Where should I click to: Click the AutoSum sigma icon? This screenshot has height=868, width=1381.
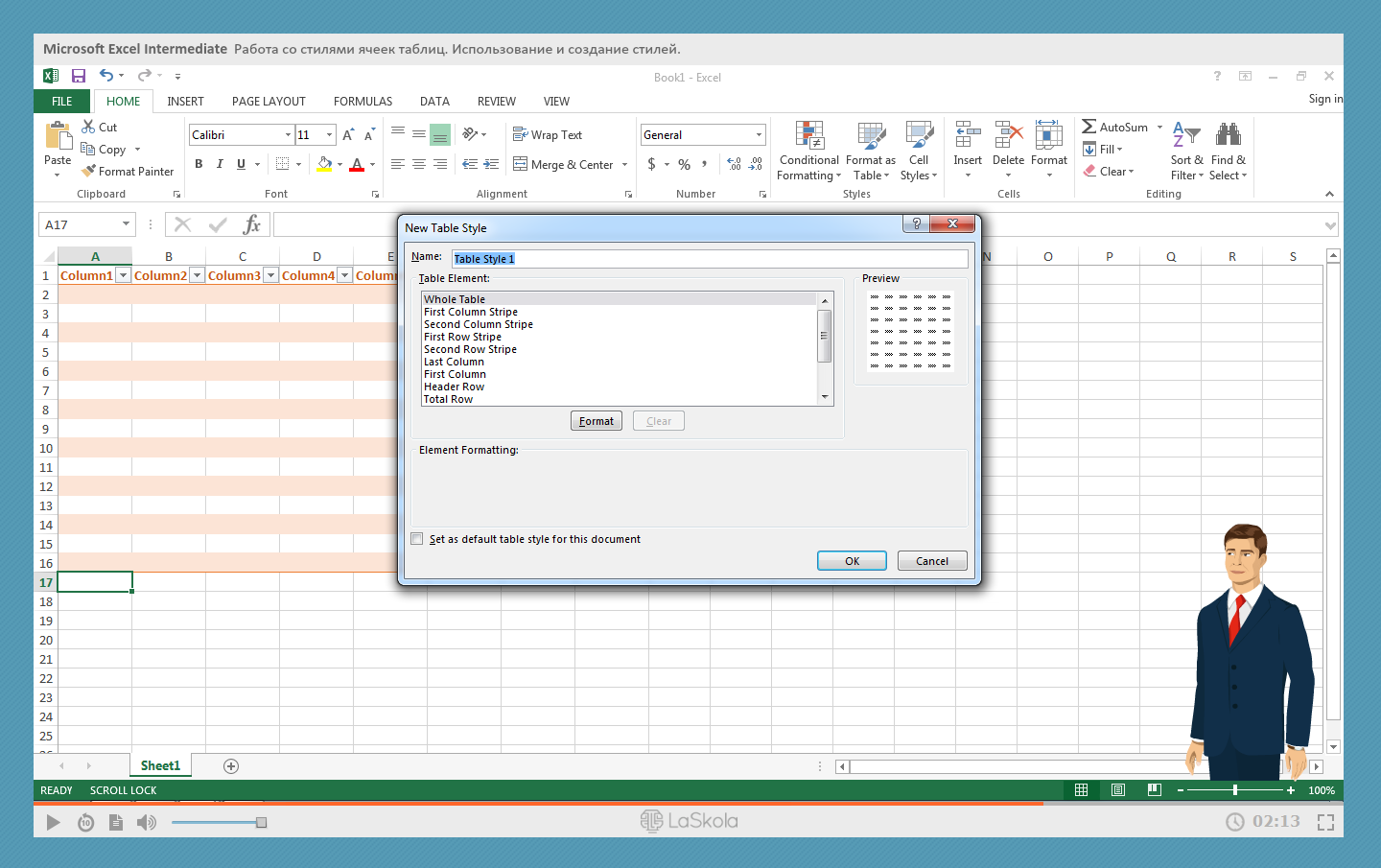(x=1089, y=127)
